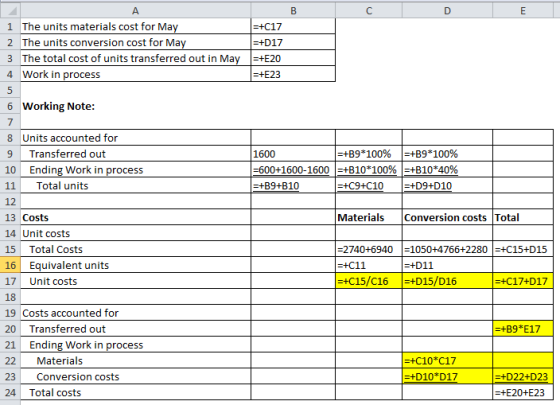560x405 pixels.
Task: Click cell =+C9+C10
Action: pyautogui.click(x=369, y=186)
